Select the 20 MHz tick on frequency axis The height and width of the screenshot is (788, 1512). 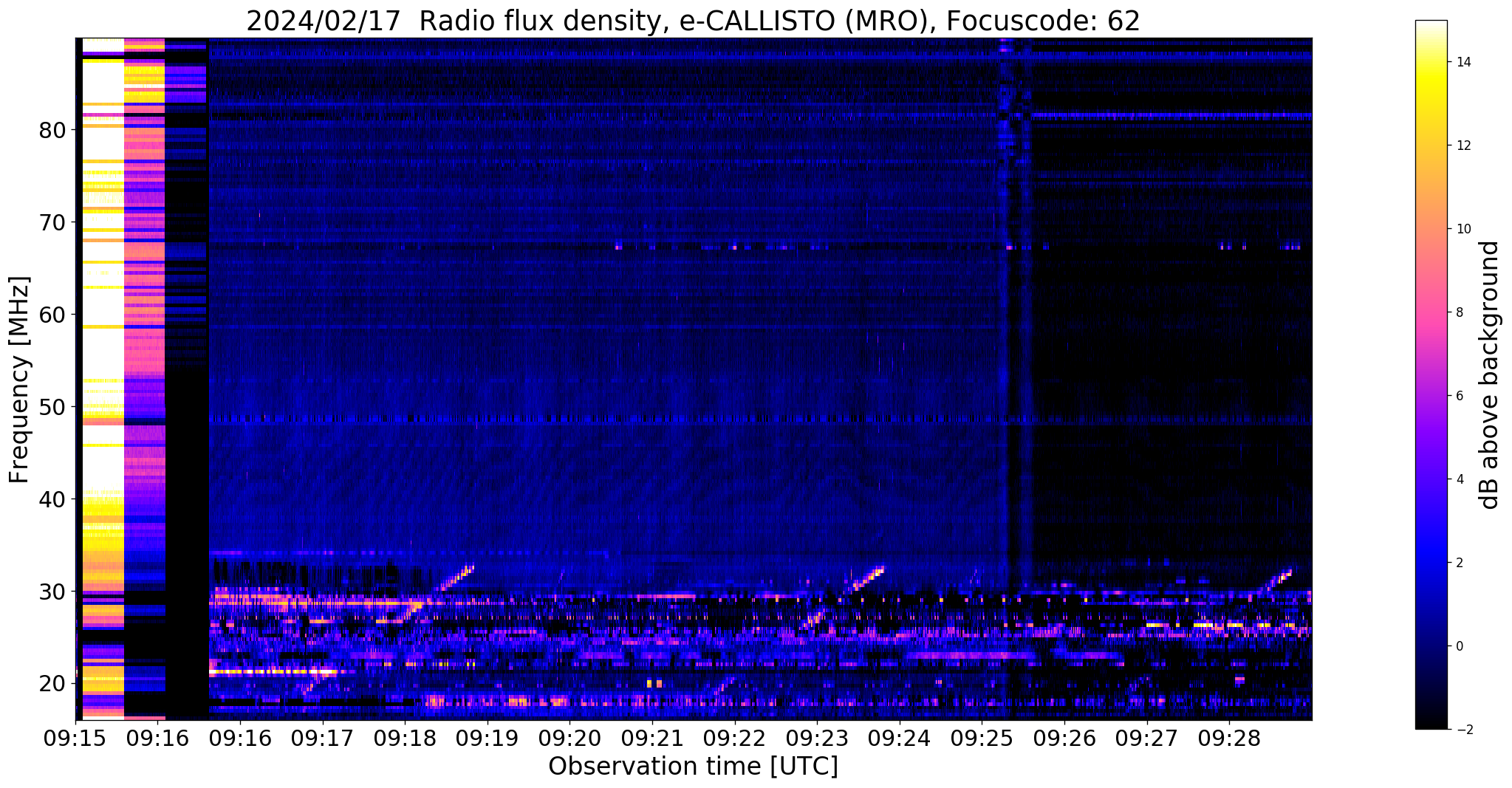click(53, 684)
